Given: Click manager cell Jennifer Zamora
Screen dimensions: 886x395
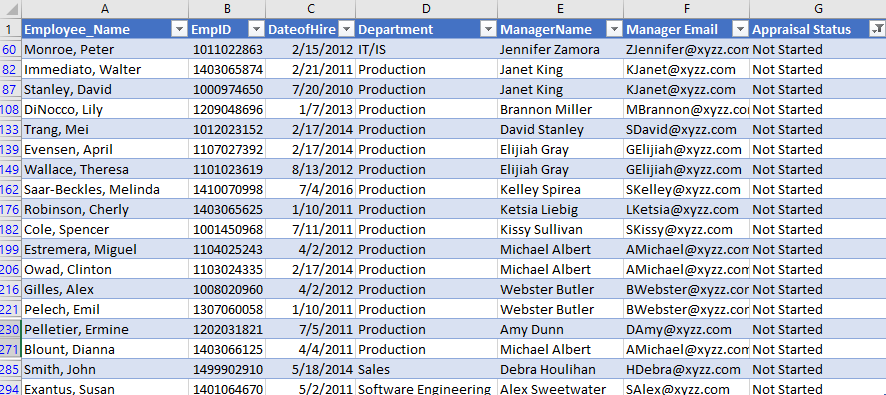Looking at the screenshot, I should [x=561, y=50].
